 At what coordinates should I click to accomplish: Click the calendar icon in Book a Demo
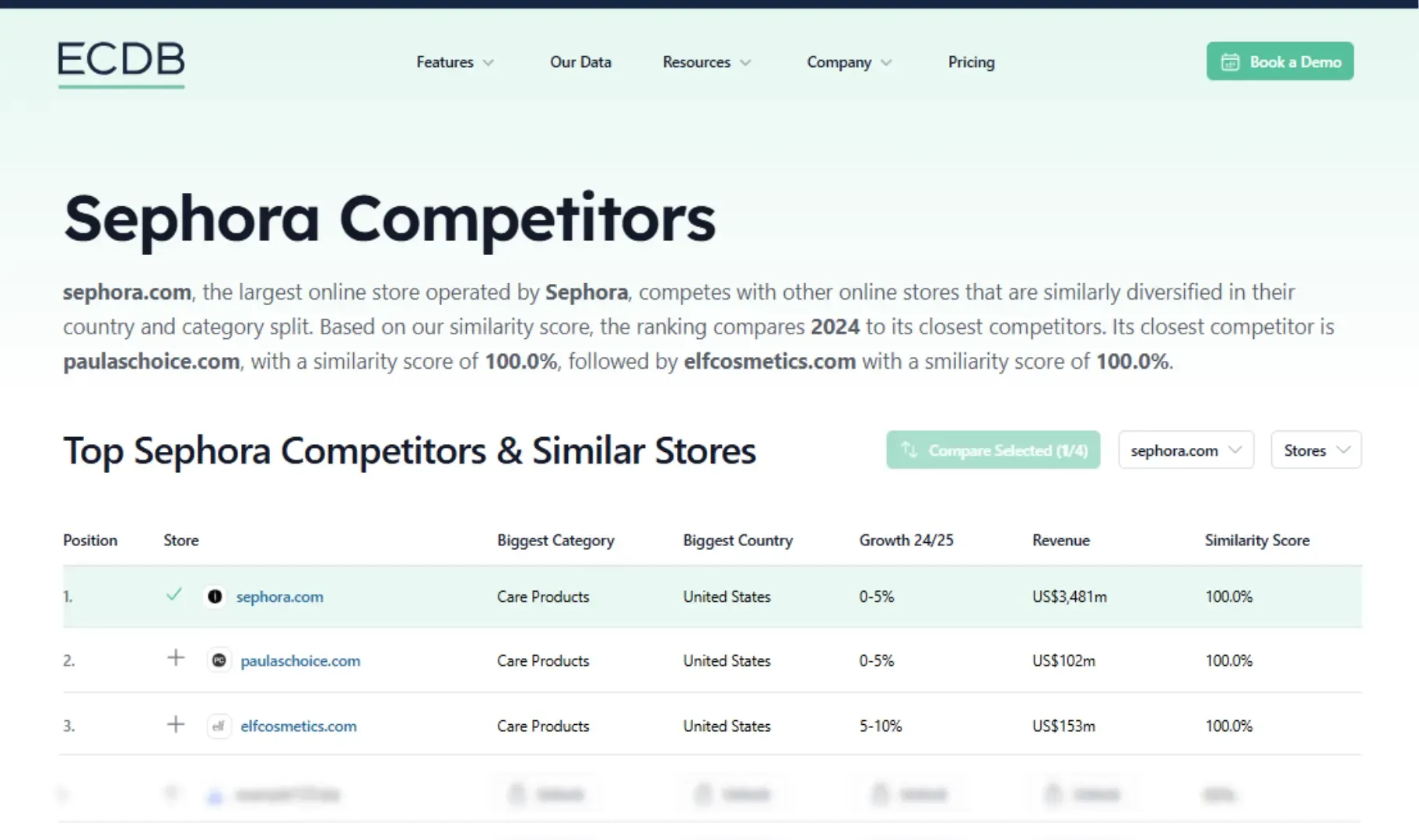(1230, 62)
